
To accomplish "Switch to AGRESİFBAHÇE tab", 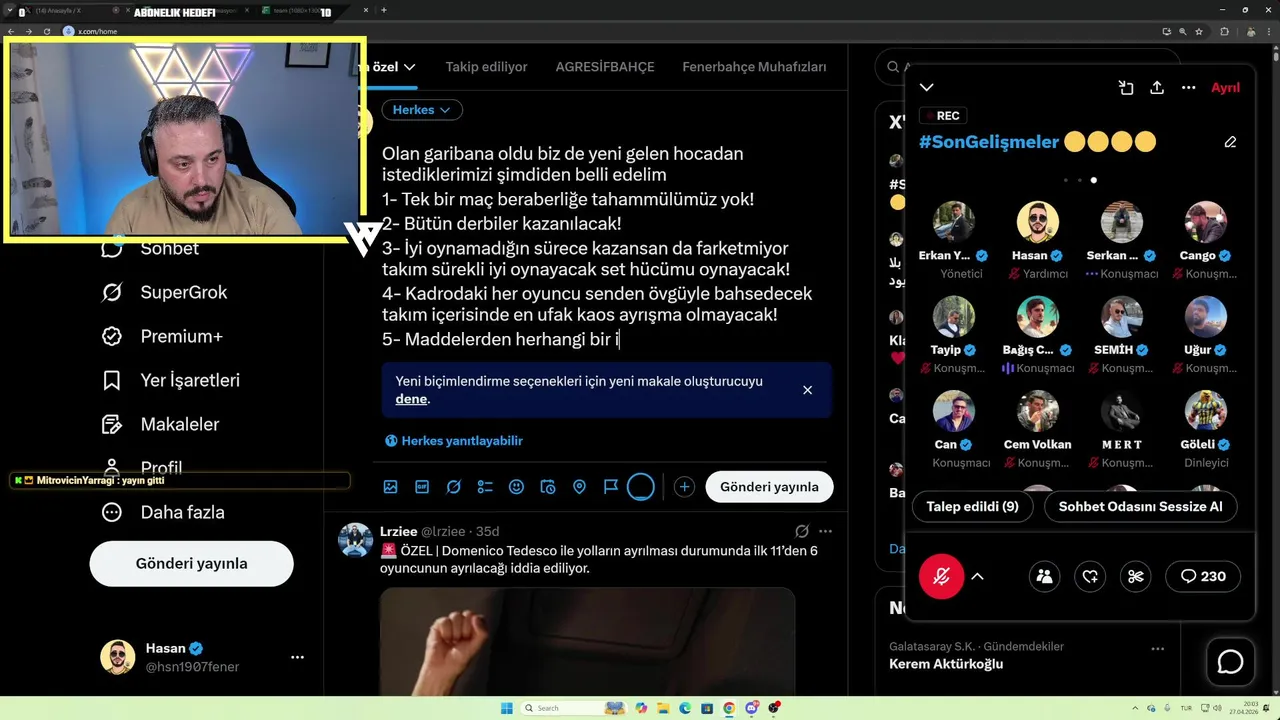I will coord(605,67).
